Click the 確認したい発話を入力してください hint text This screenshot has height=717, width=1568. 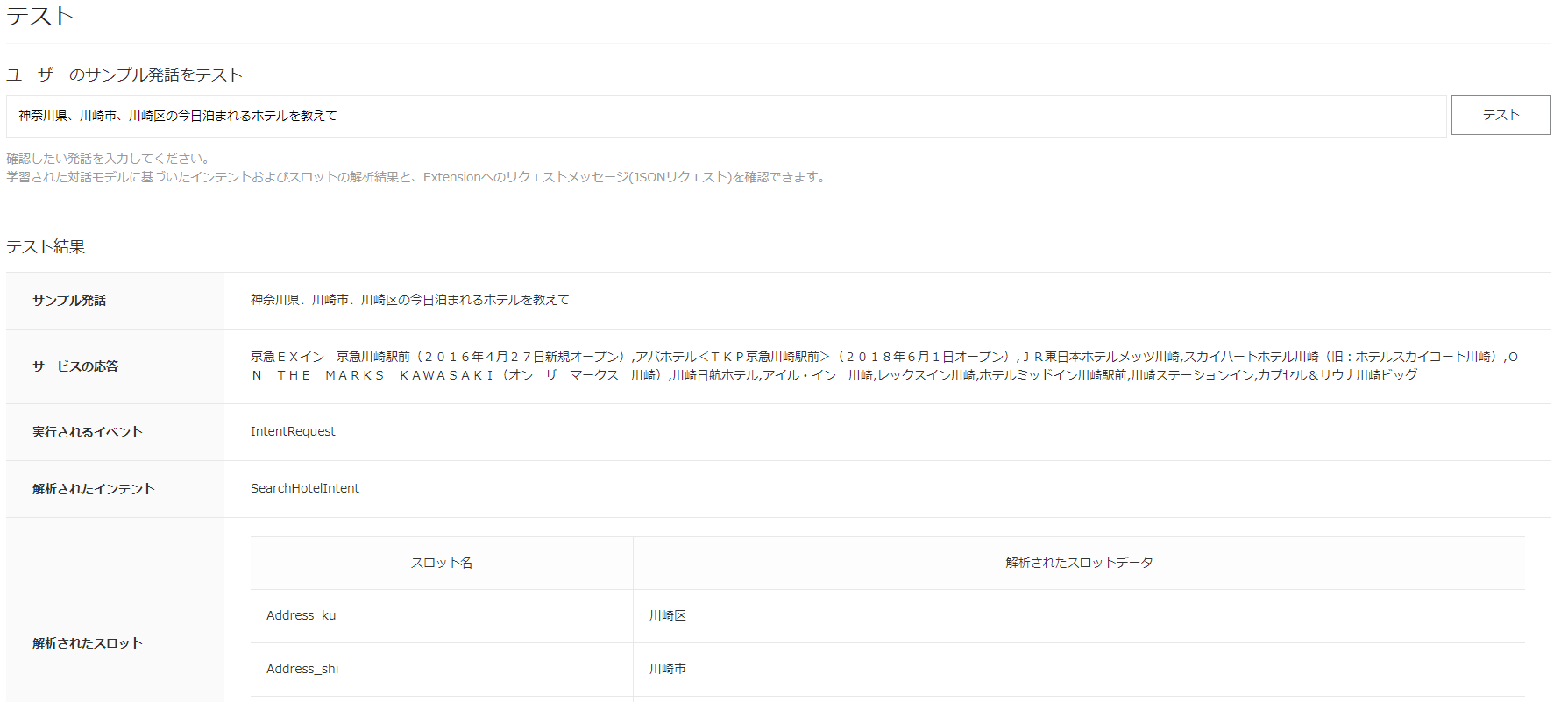pos(108,159)
